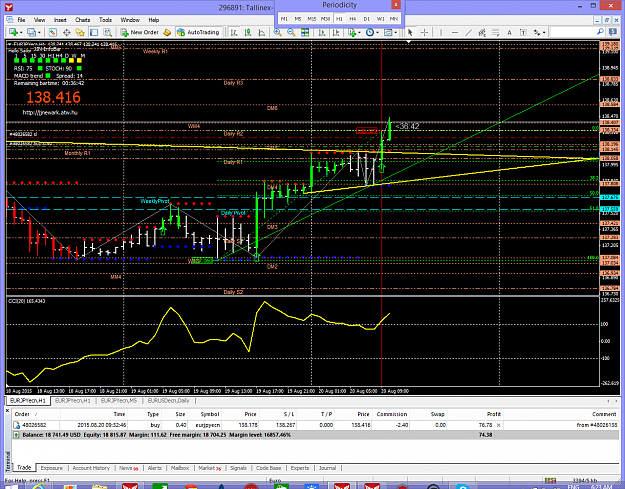
Task: Close order 48026582 via profit X
Action: click(498, 425)
